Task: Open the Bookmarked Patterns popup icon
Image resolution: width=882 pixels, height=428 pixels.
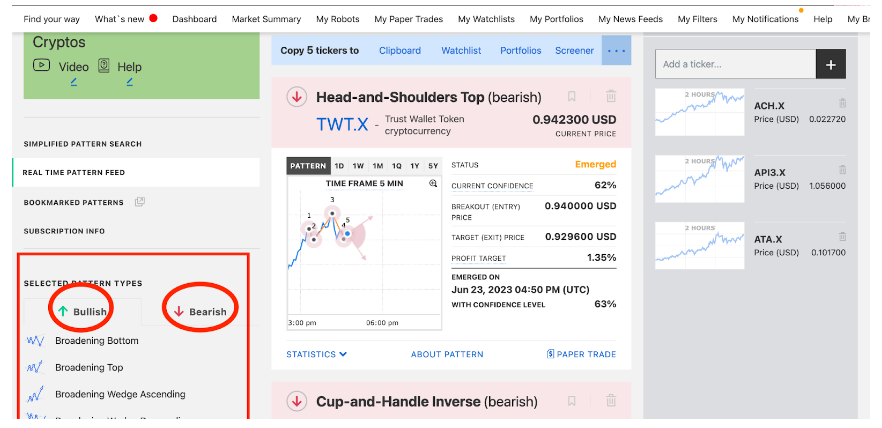Action: pos(140,202)
